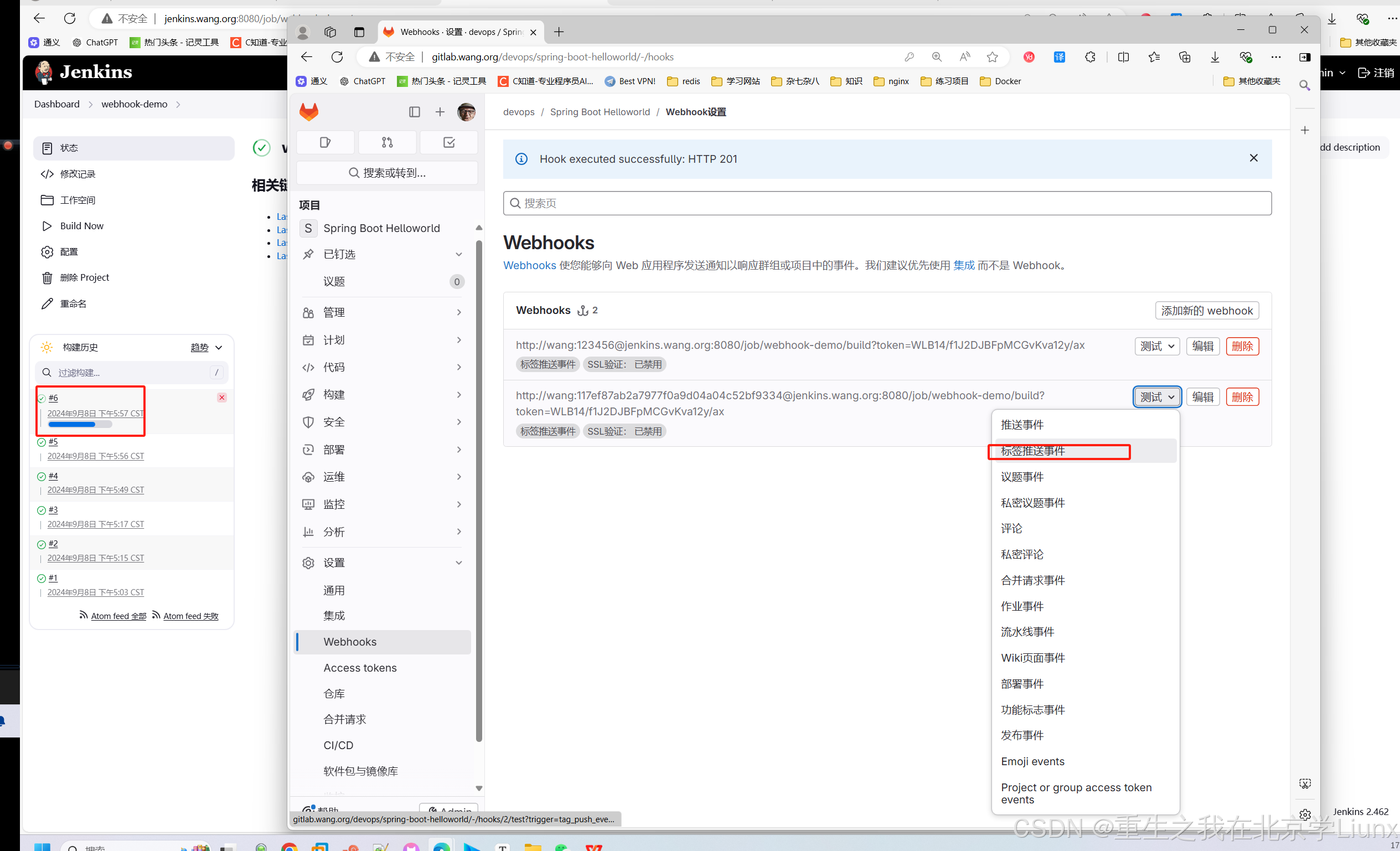Open the 趋势 dropdown in Jenkins build history

click(206, 347)
